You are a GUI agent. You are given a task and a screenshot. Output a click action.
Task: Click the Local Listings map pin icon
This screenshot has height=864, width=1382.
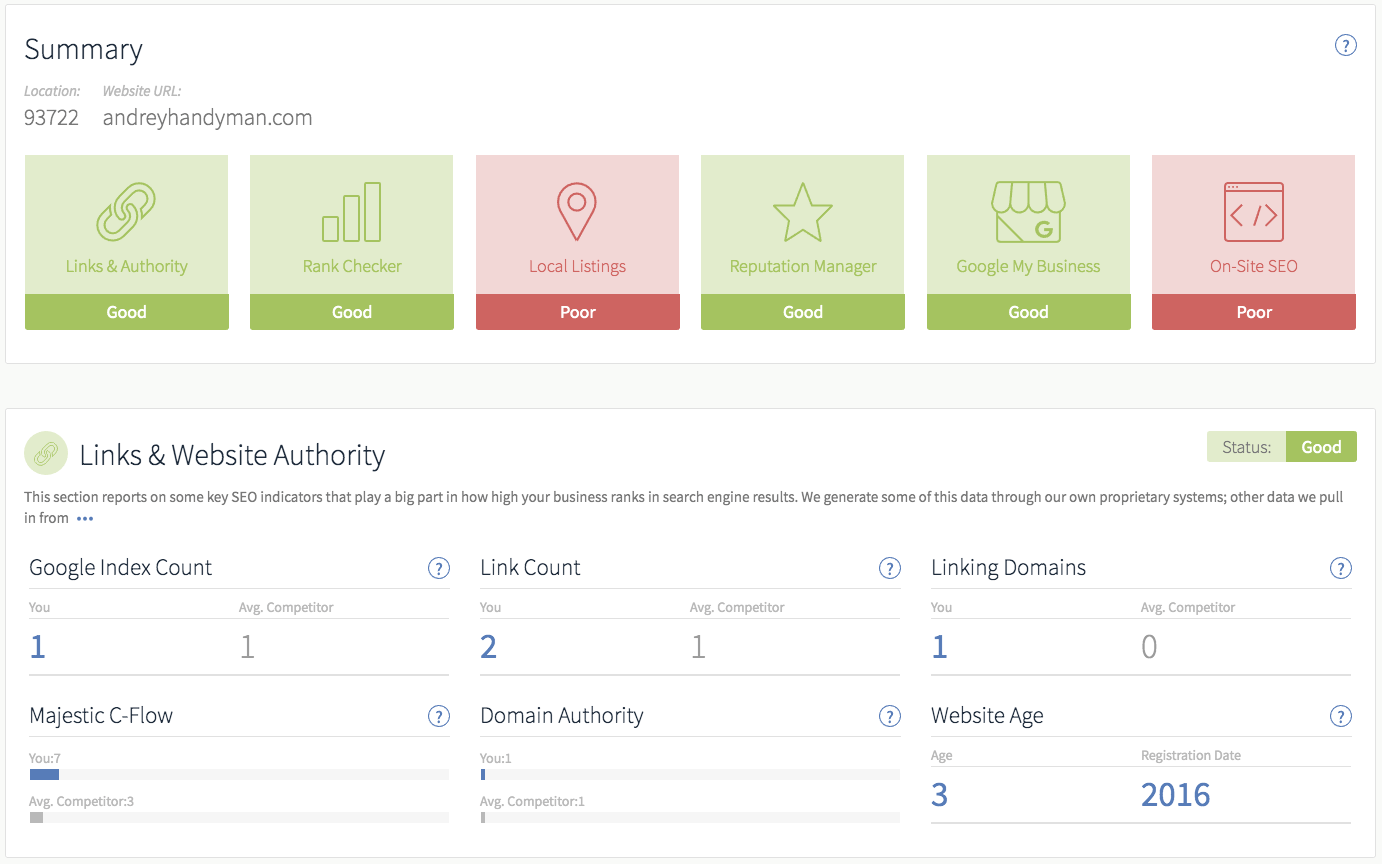coord(577,211)
